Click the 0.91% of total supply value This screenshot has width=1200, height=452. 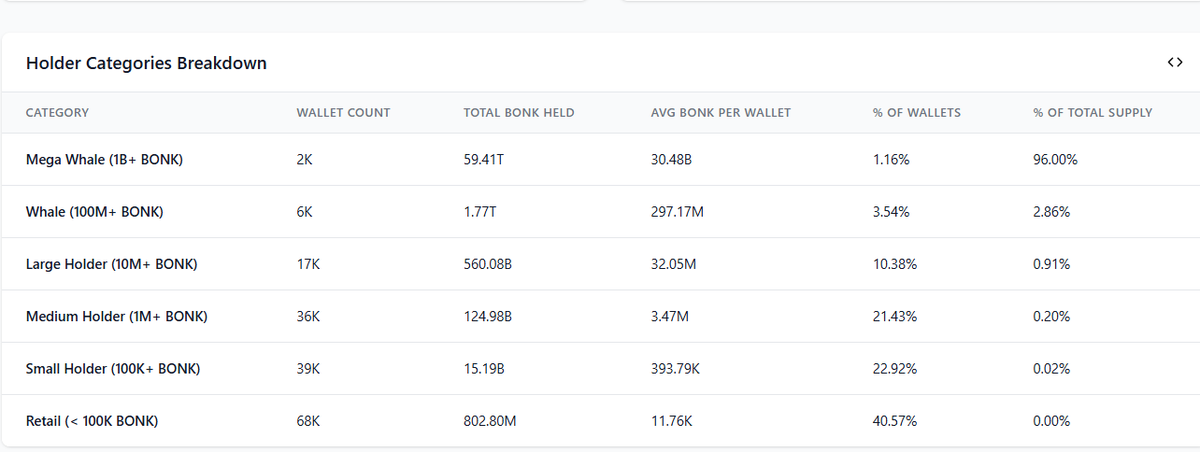click(1052, 264)
